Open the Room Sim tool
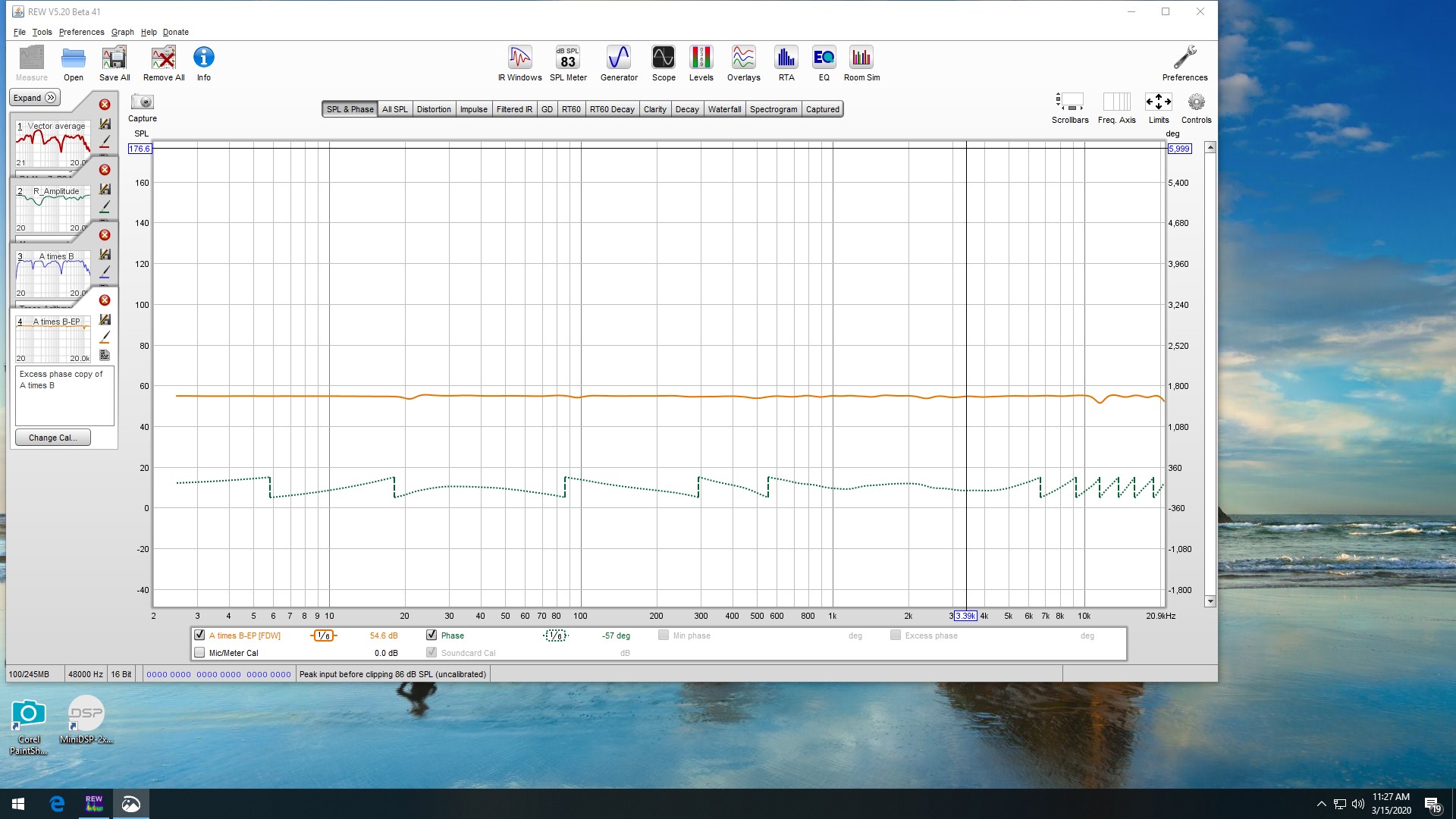The height and width of the screenshot is (819, 1456). [861, 64]
